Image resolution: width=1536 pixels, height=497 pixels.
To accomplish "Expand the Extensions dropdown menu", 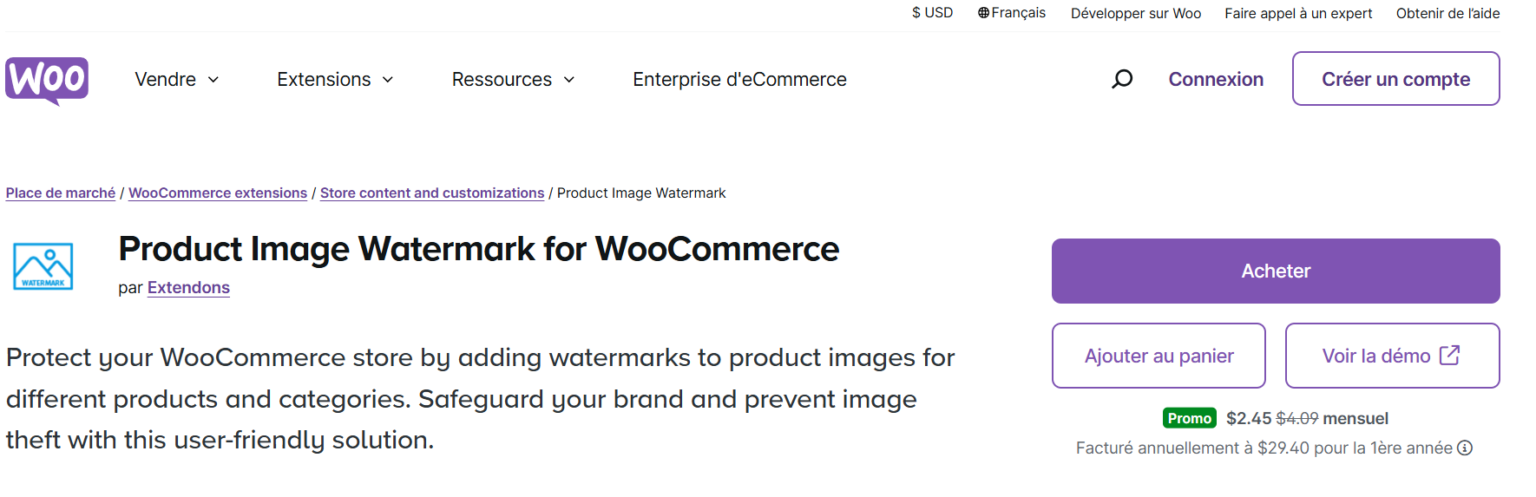I will pyautogui.click(x=335, y=79).
